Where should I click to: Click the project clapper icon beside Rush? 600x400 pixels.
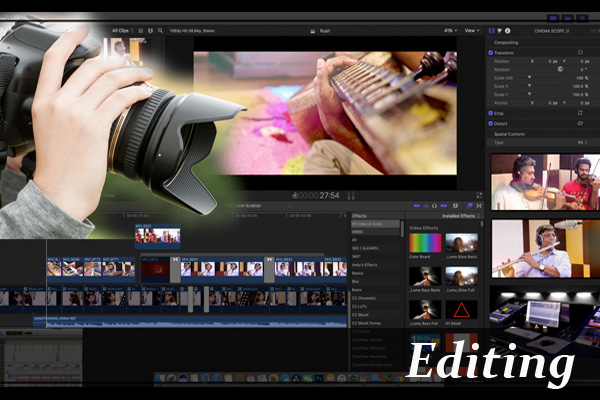pyautogui.click(x=312, y=31)
